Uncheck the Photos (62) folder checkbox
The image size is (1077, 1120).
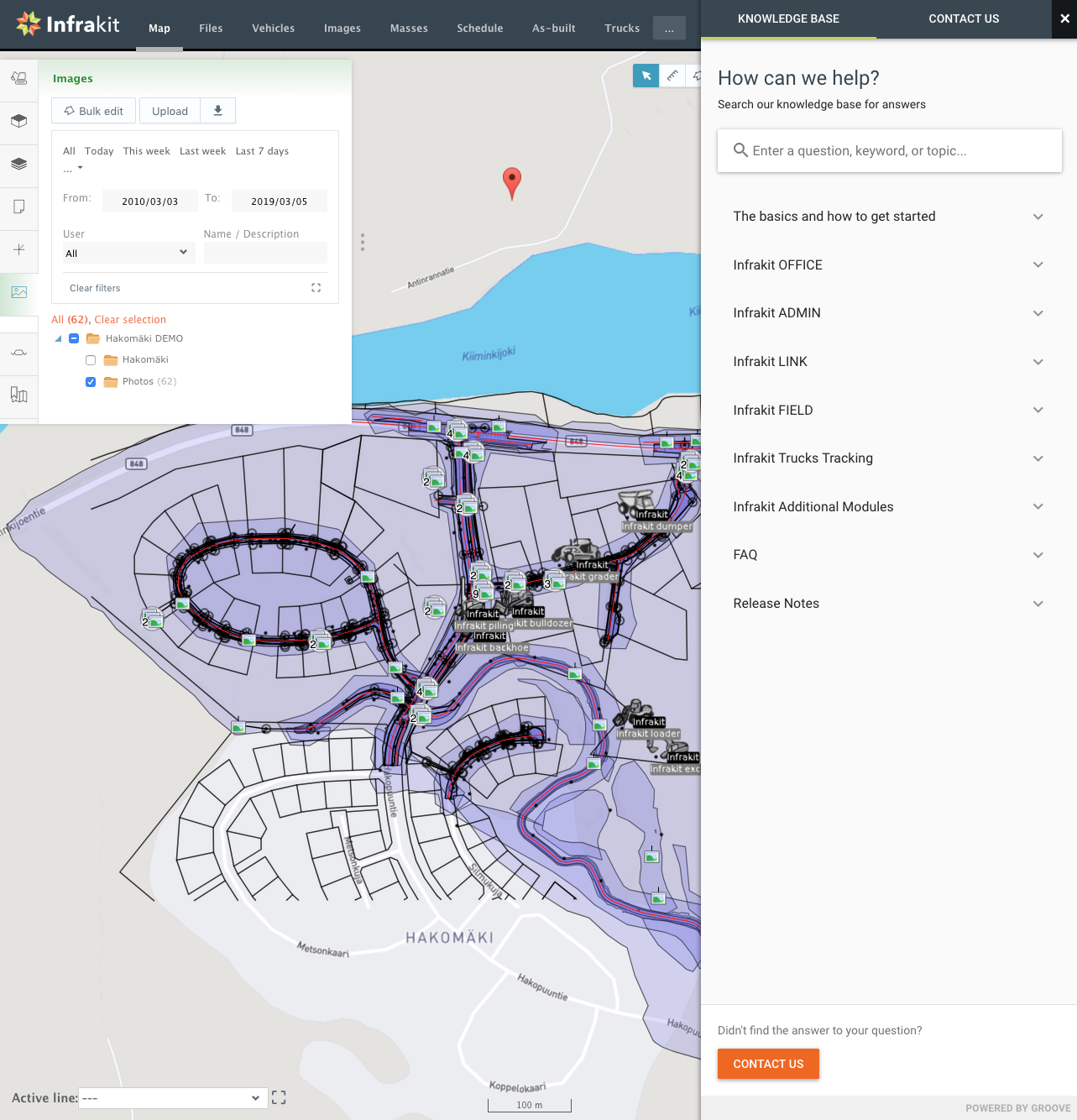[91, 382]
